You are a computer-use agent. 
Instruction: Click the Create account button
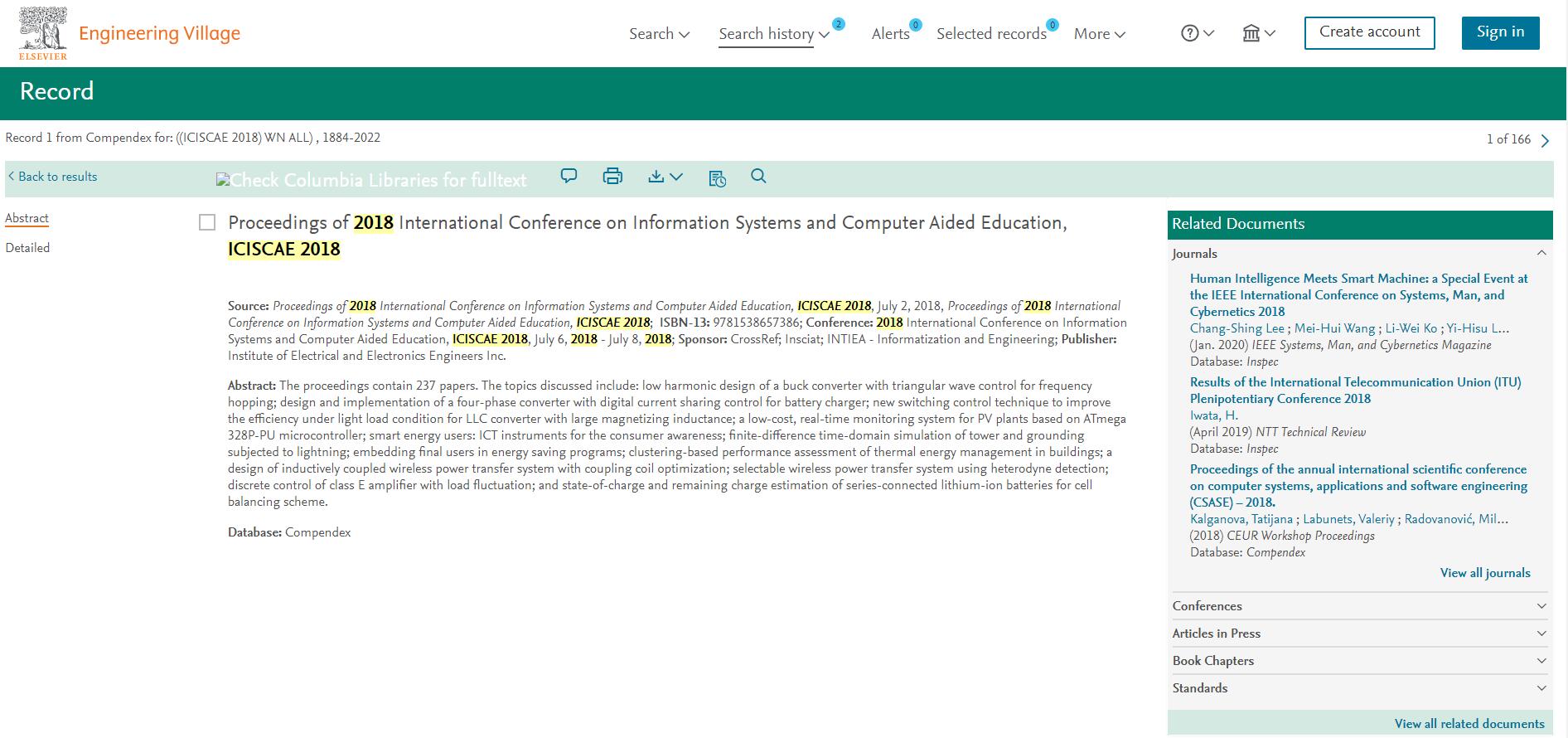tap(1369, 32)
